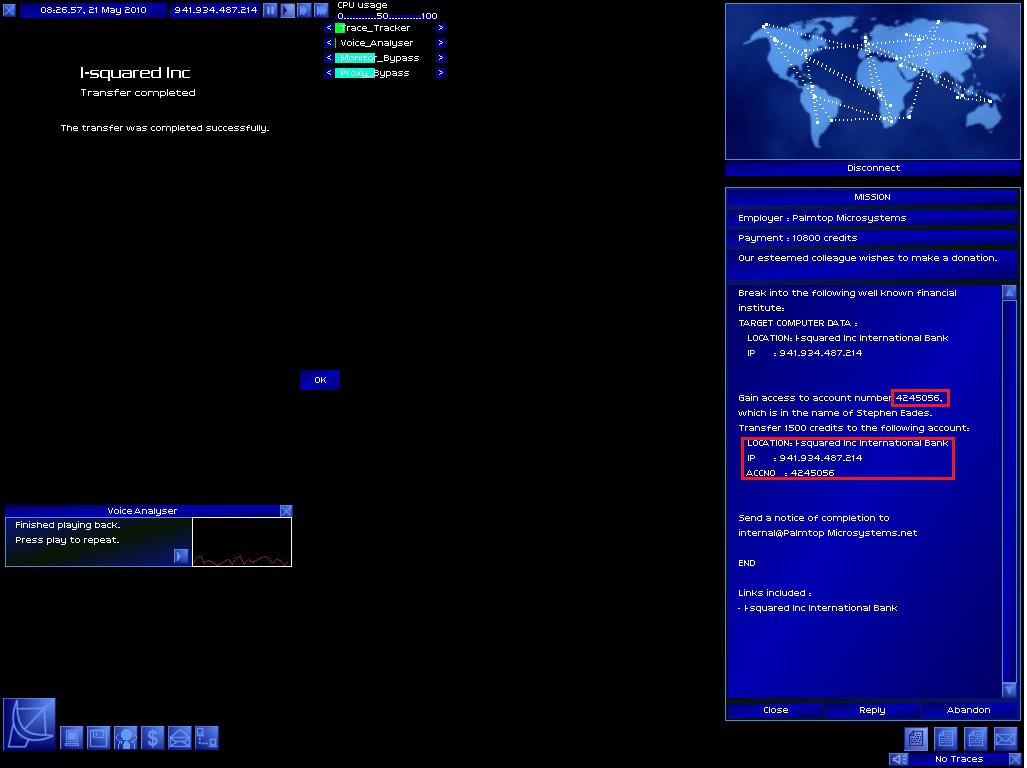Click the Transfer completed subtitle
The width and height of the screenshot is (1027, 768).
[x=138, y=93]
